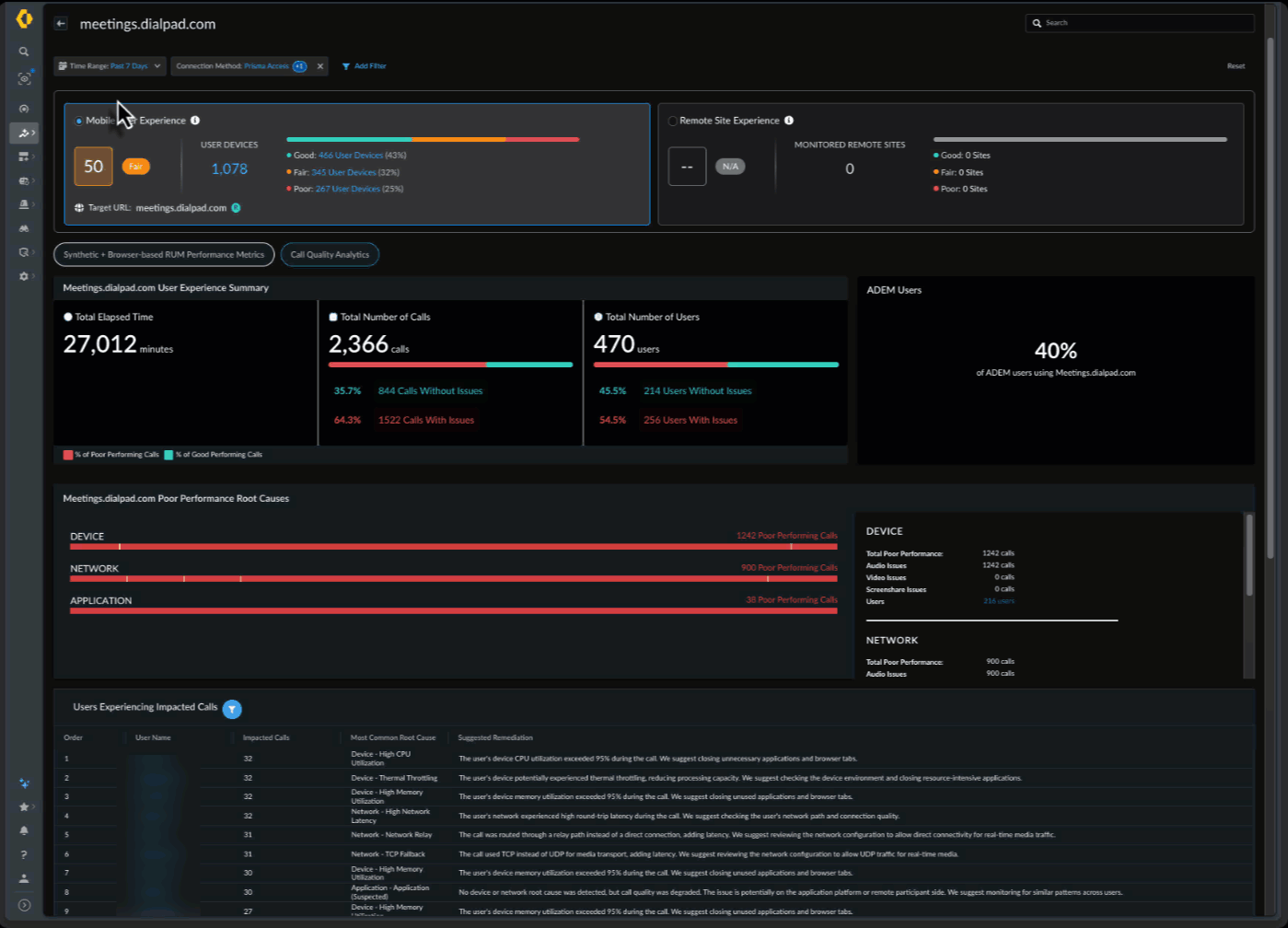
Task: Expand the insights sidebar item chevron
Action: (x=34, y=133)
